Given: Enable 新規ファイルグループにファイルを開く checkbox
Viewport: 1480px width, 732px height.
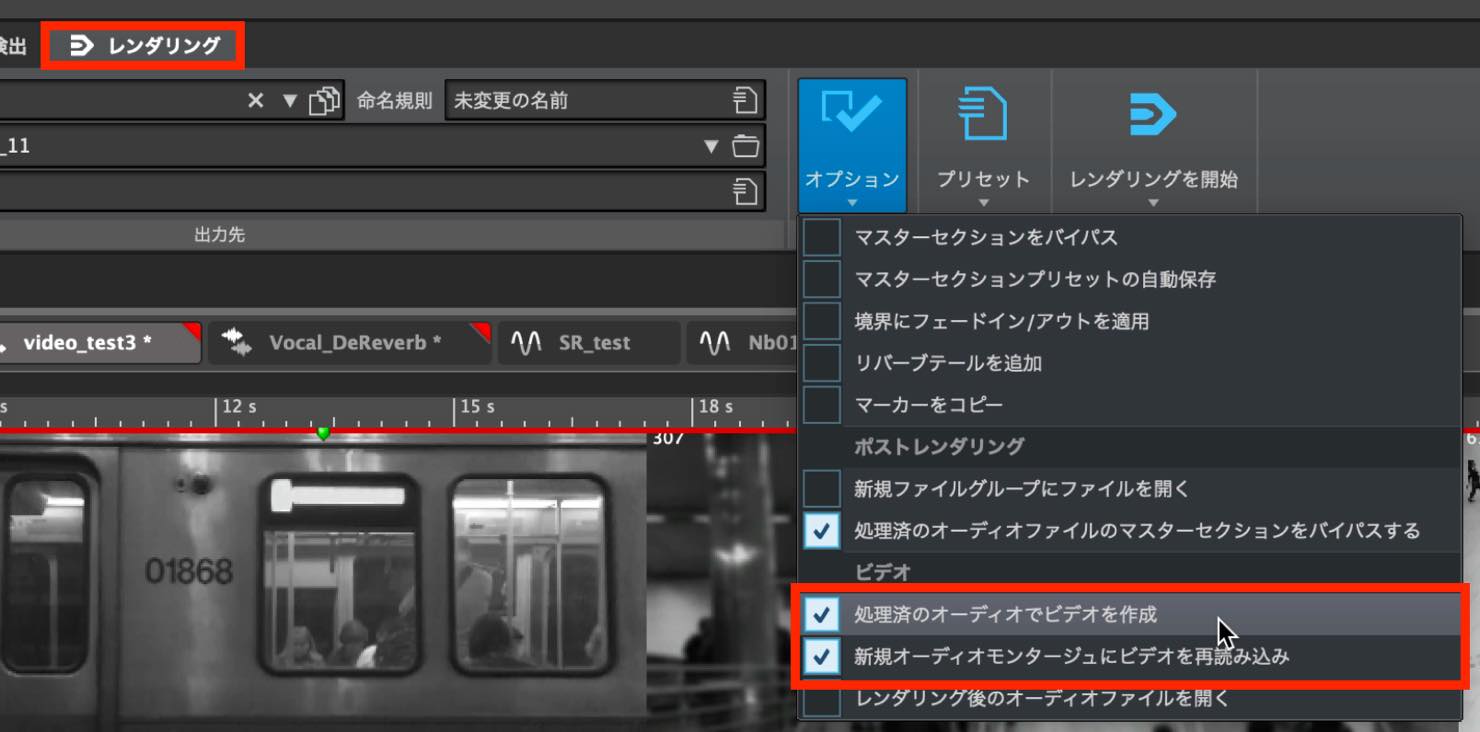Looking at the screenshot, I should 822,489.
